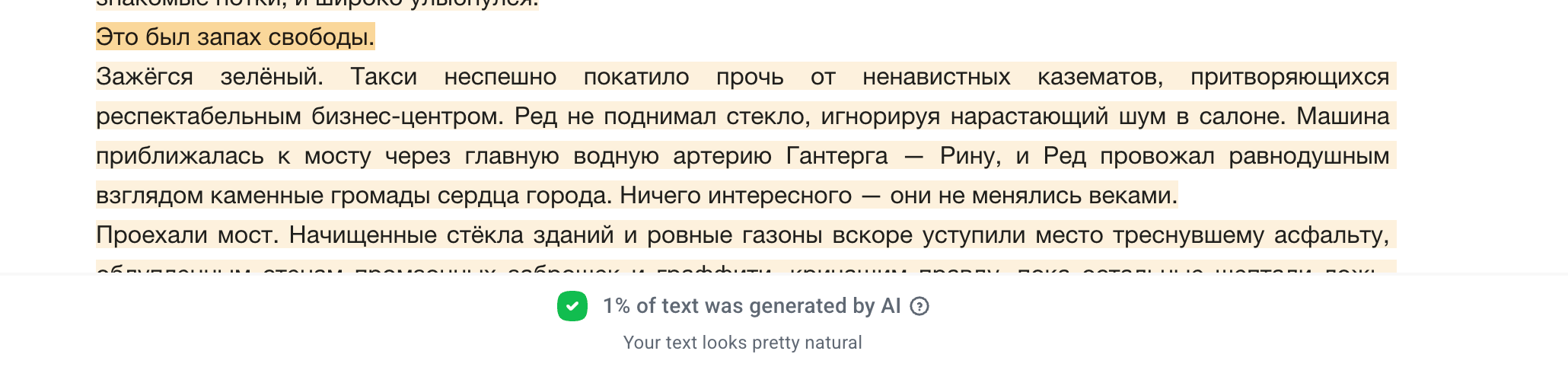
Task: Select the highlighted sentence "Это был запах свободы."
Action: click(x=235, y=37)
